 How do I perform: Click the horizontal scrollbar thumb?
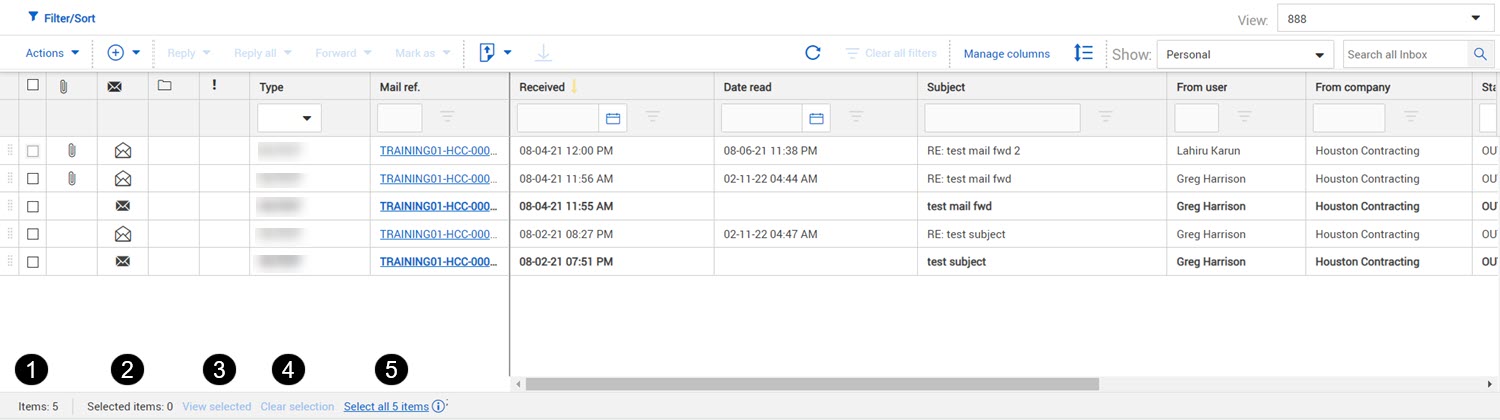click(x=812, y=384)
